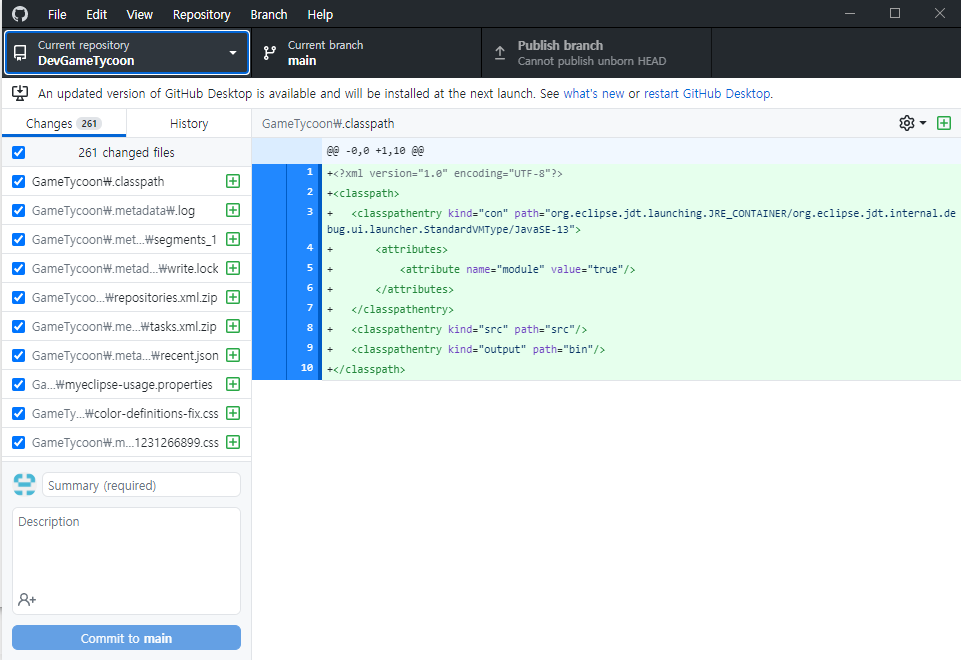
Task: Select GameTycoon₩.classpath file name in list
Action: click(98, 181)
